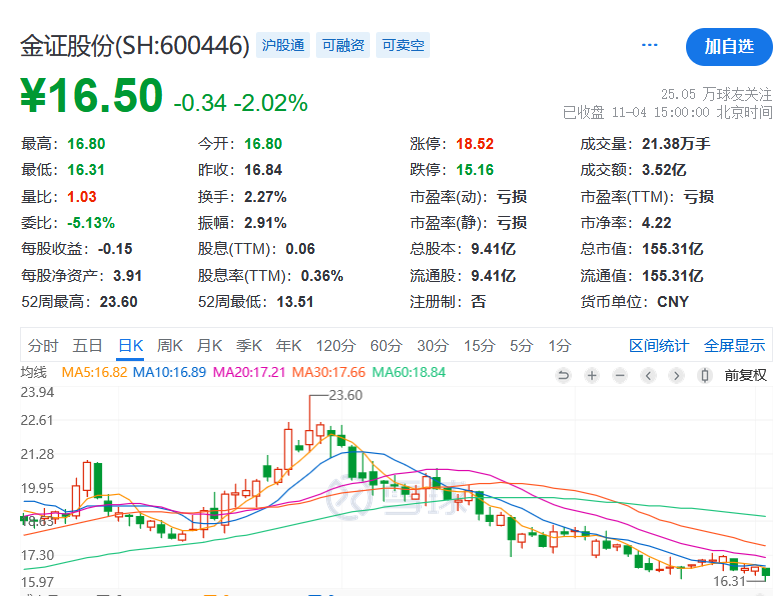Click the 振幅 2.91% value
781x596 pixels.
pyautogui.click(x=265, y=223)
